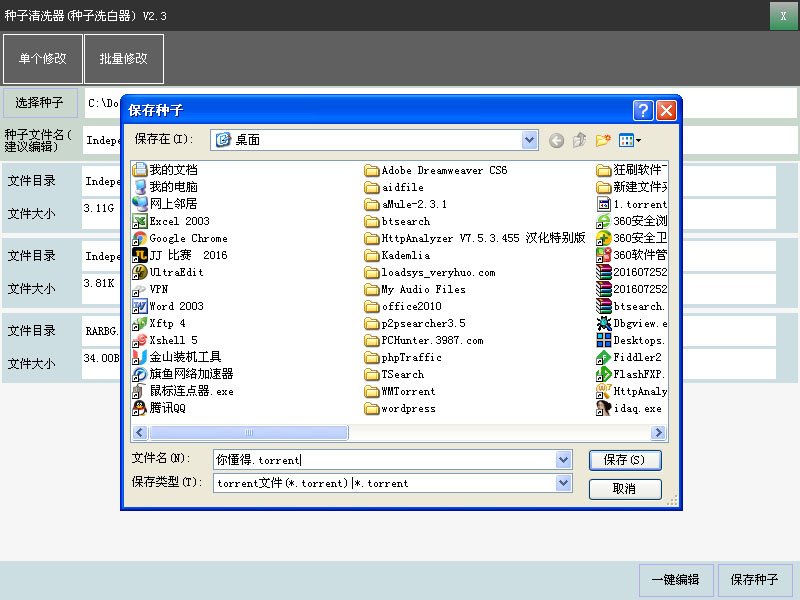Viewport: 800px width, 600px height.
Task: Select the Dbgview file icon
Action: [604, 323]
